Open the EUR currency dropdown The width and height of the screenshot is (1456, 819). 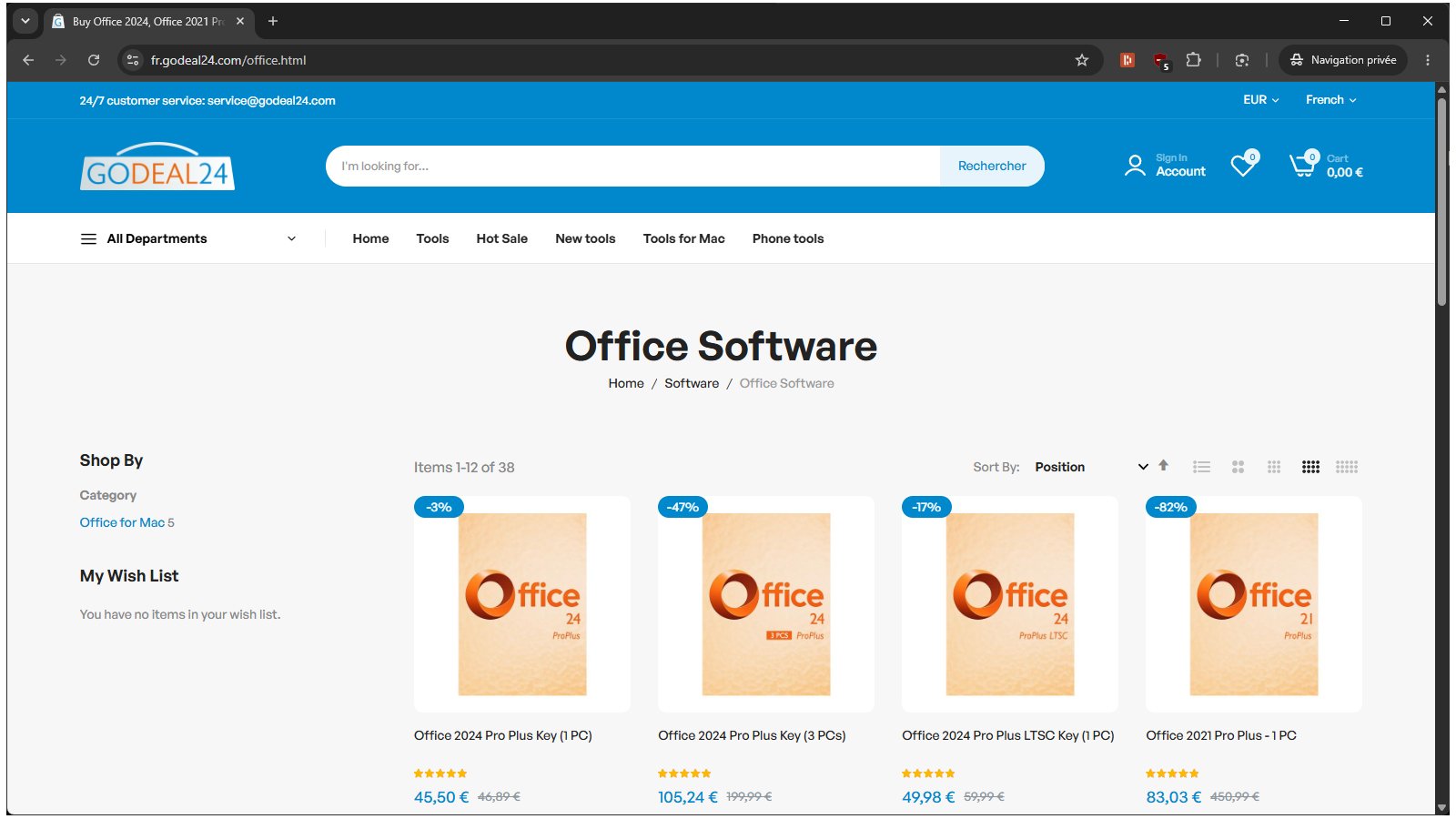[1261, 100]
